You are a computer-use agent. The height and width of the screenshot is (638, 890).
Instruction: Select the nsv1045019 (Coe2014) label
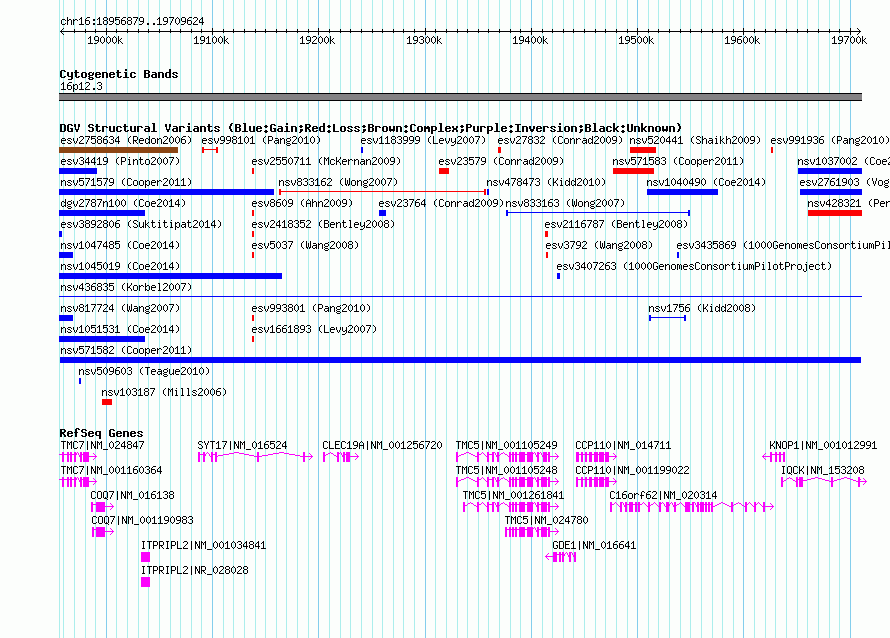point(120,266)
